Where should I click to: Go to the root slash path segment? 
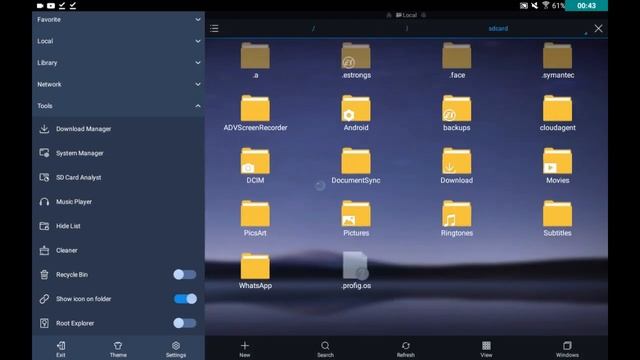click(x=313, y=29)
